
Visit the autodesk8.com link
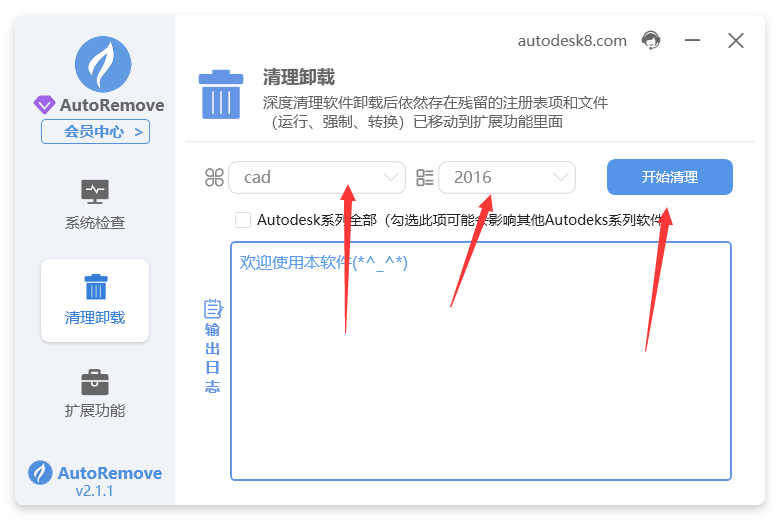[572, 41]
